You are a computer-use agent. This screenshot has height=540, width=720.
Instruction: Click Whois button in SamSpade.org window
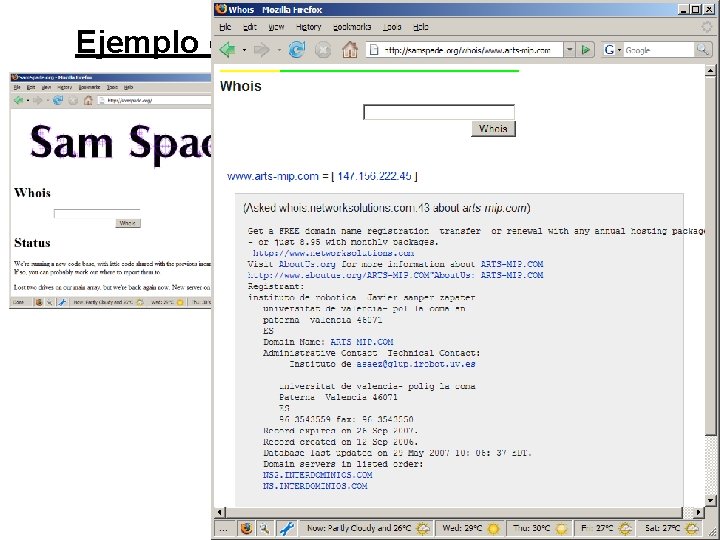pos(128,223)
